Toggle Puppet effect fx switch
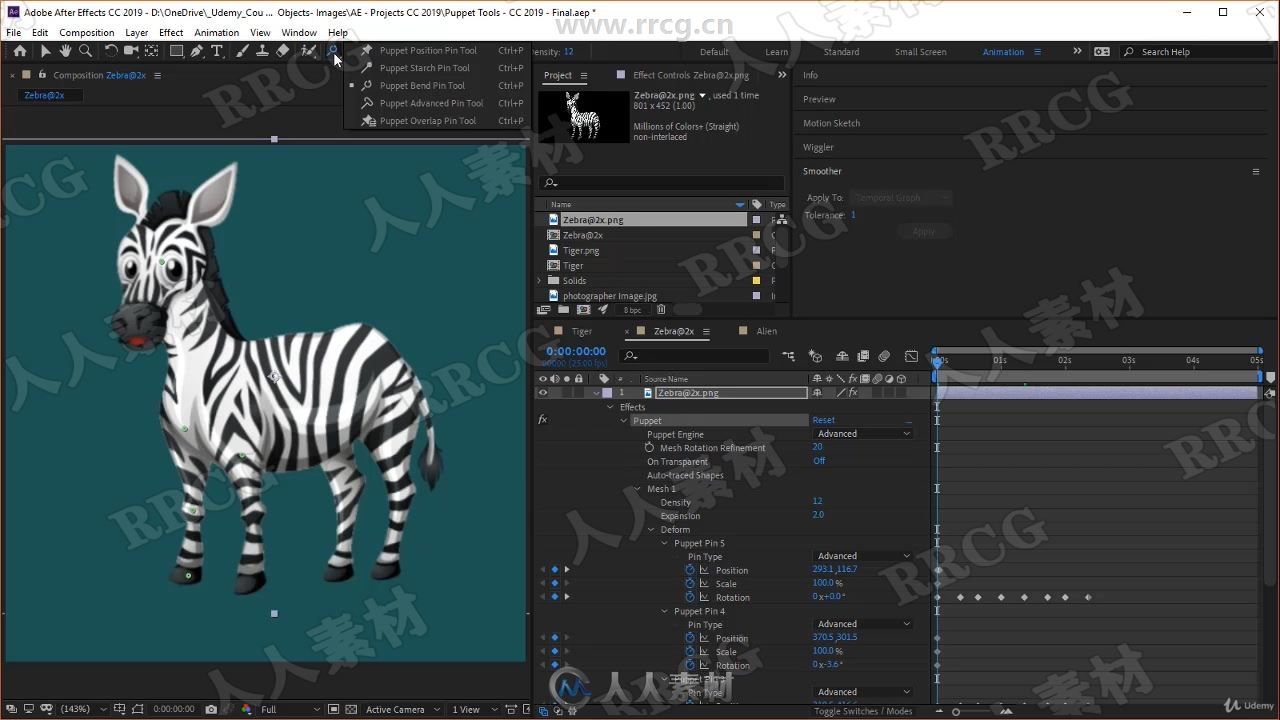This screenshot has height=720, width=1280. (x=543, y=420)
